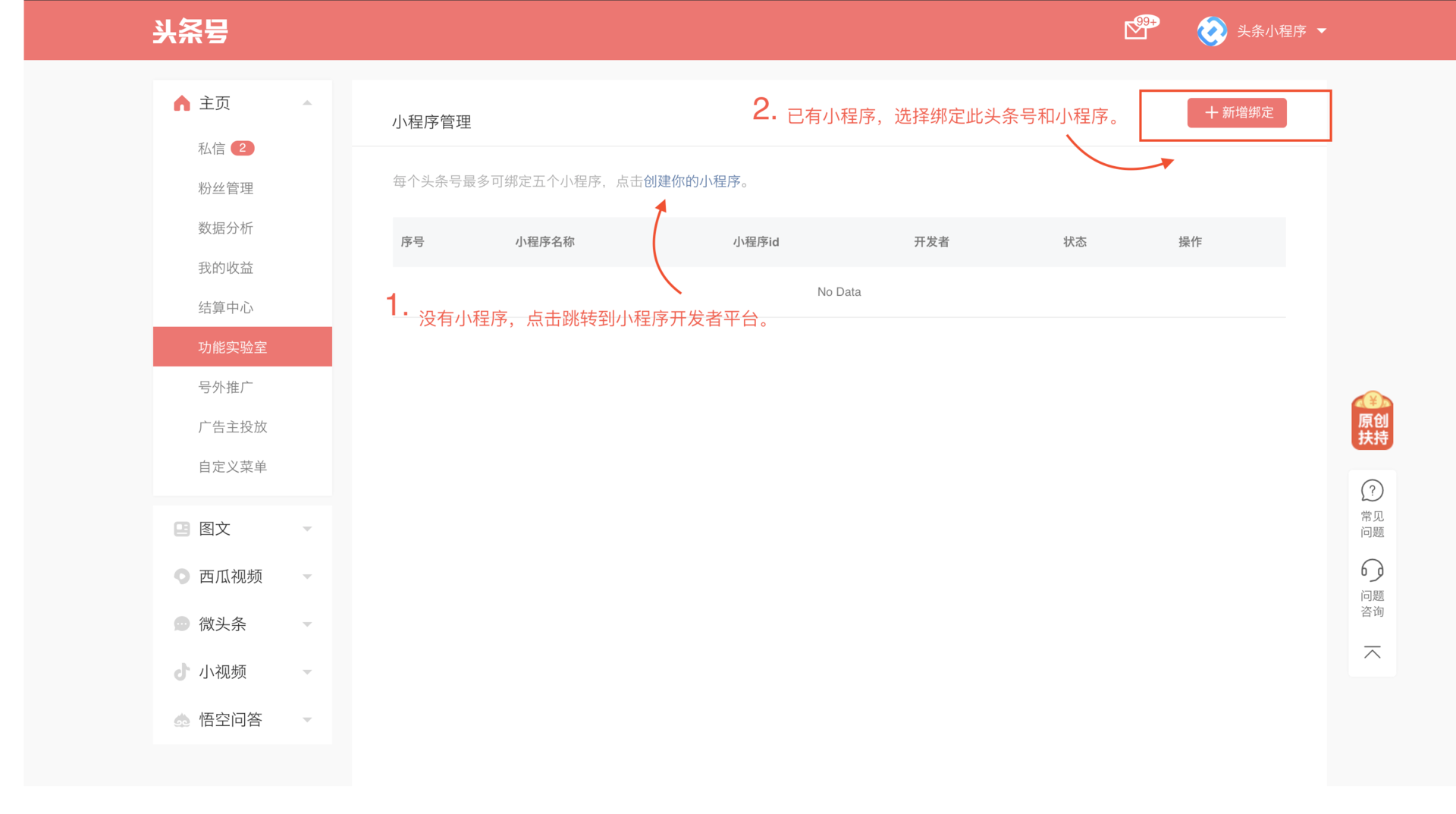Follow the 创建你的小程序 link
Viewport: 1456px width, 814px height.
coord(692,181)
